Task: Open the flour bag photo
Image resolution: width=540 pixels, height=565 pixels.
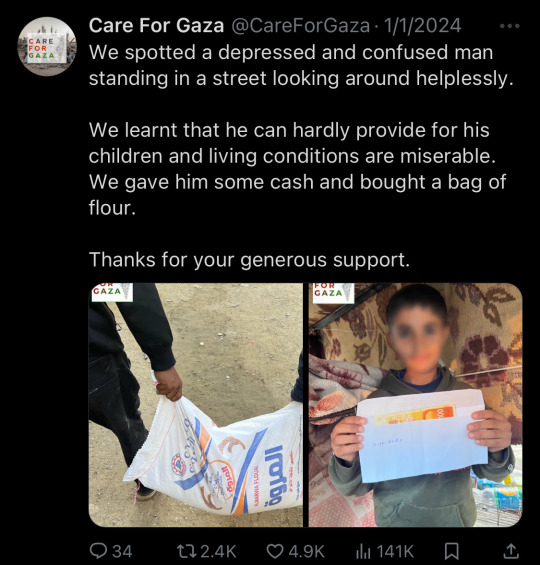Action: coord(196,405)
